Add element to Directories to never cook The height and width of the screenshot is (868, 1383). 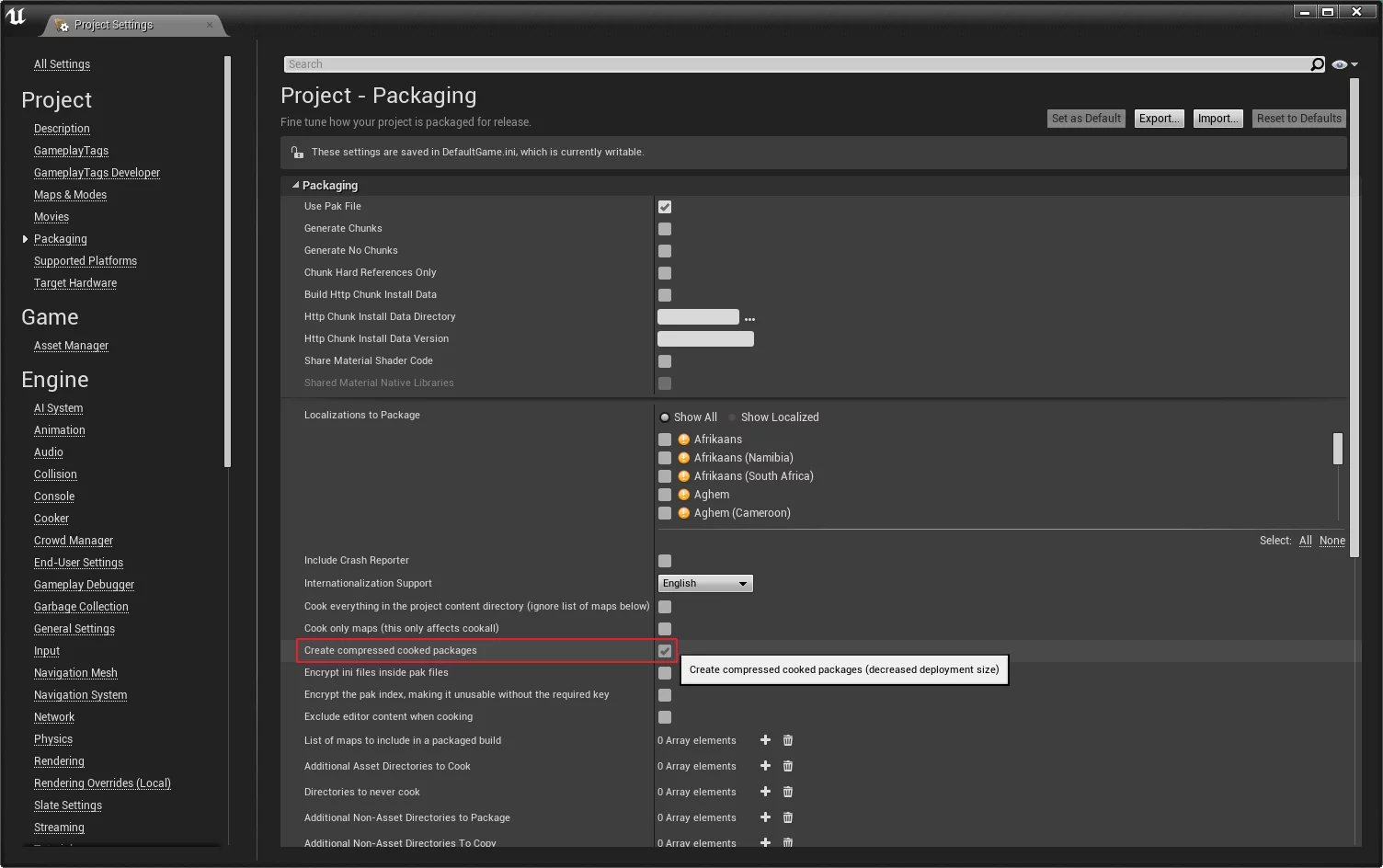(x=765, y=792)
